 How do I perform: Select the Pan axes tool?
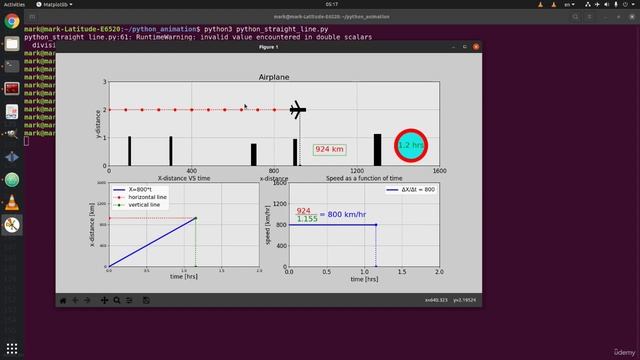pyautogui.click(x=104, y=300)
